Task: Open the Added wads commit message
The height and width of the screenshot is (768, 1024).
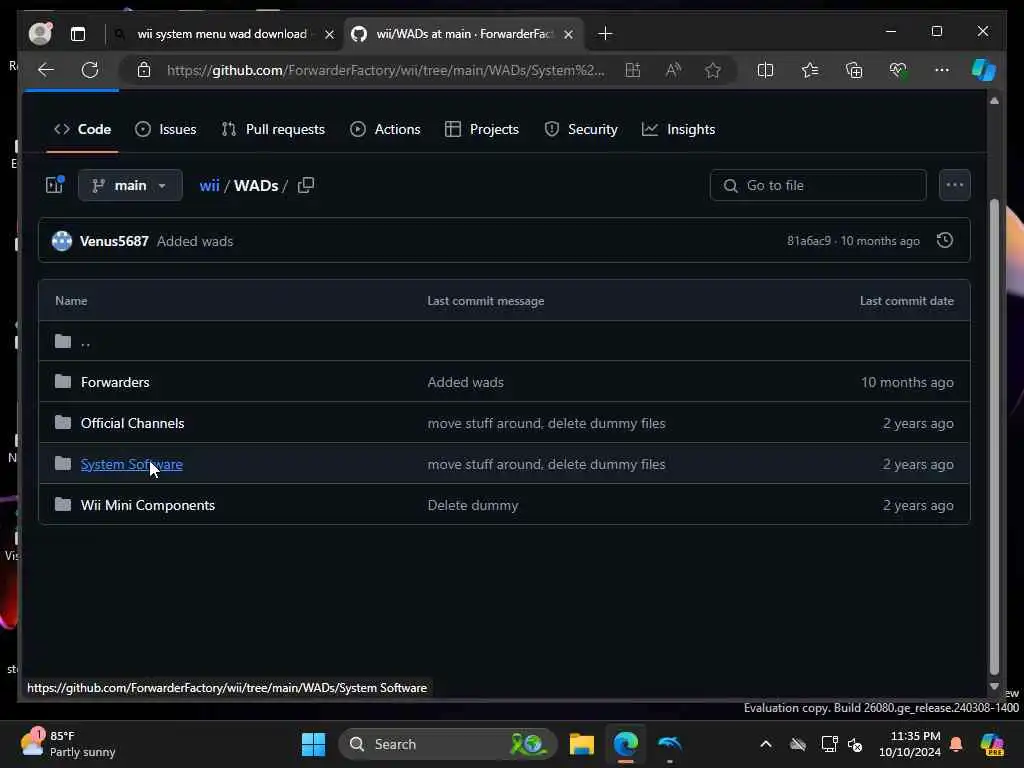Action: 195,241
